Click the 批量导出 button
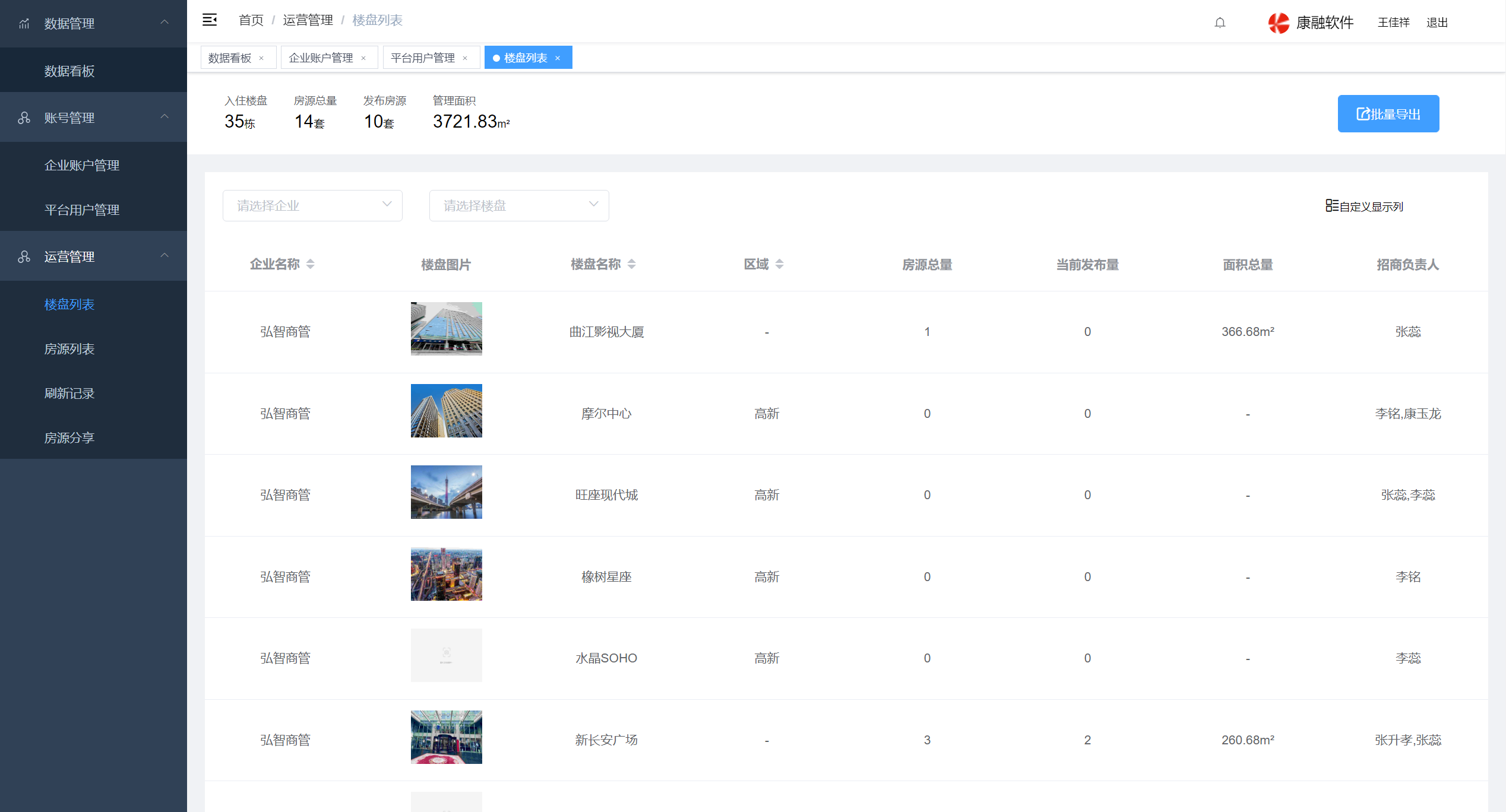1506x812 pixels. pyautogui.click(x=1388, y=114)
